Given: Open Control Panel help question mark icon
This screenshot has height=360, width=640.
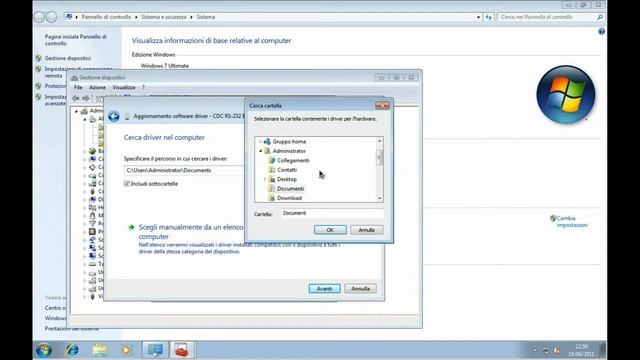Looking at the screenshot, I should (601, 31).
